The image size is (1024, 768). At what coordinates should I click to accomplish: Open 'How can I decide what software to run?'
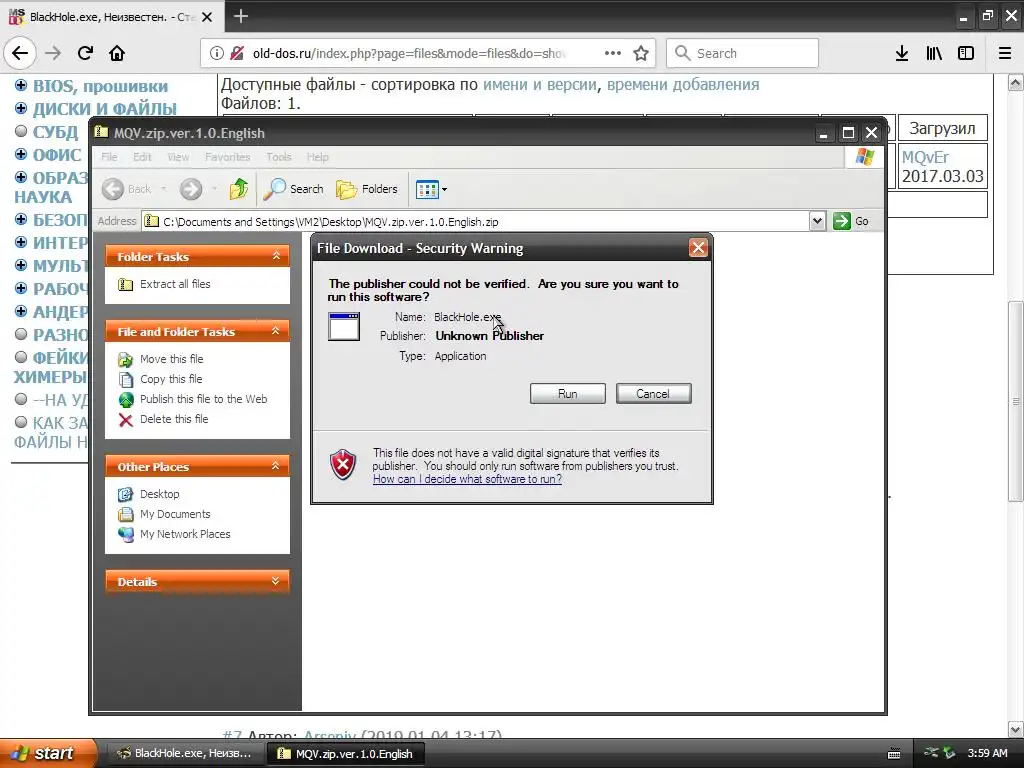(467, 479)
